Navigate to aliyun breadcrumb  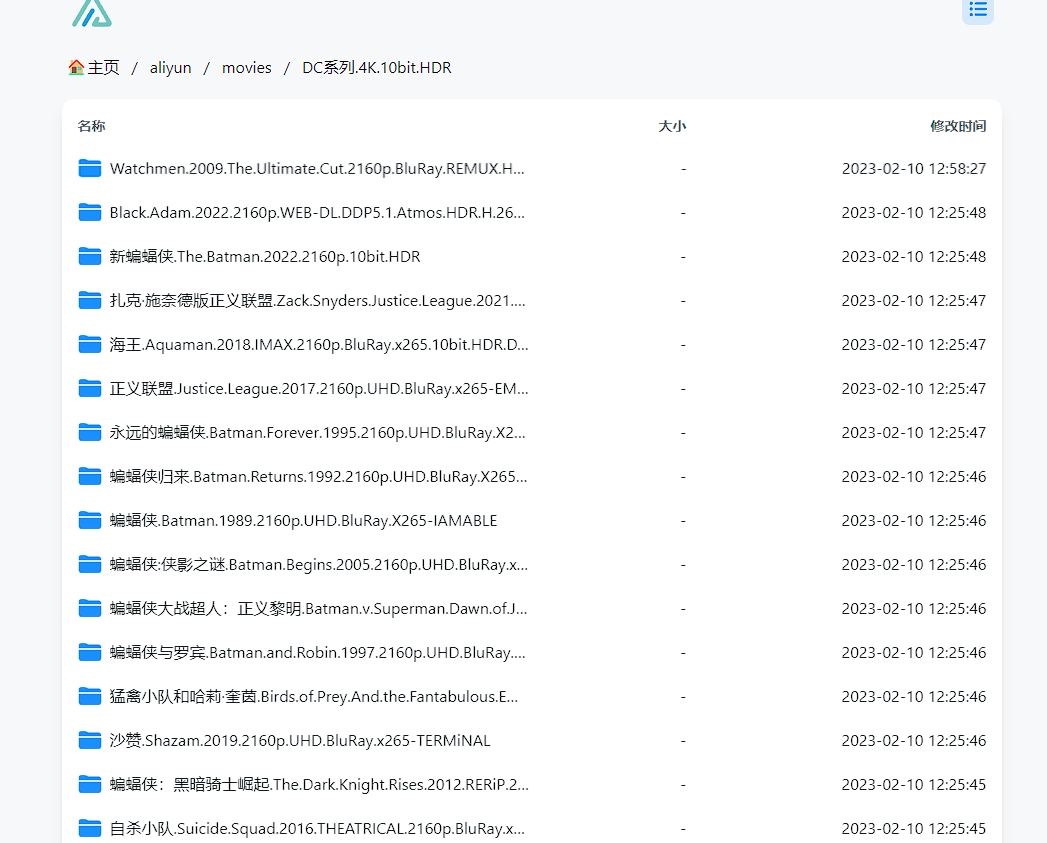170,67
